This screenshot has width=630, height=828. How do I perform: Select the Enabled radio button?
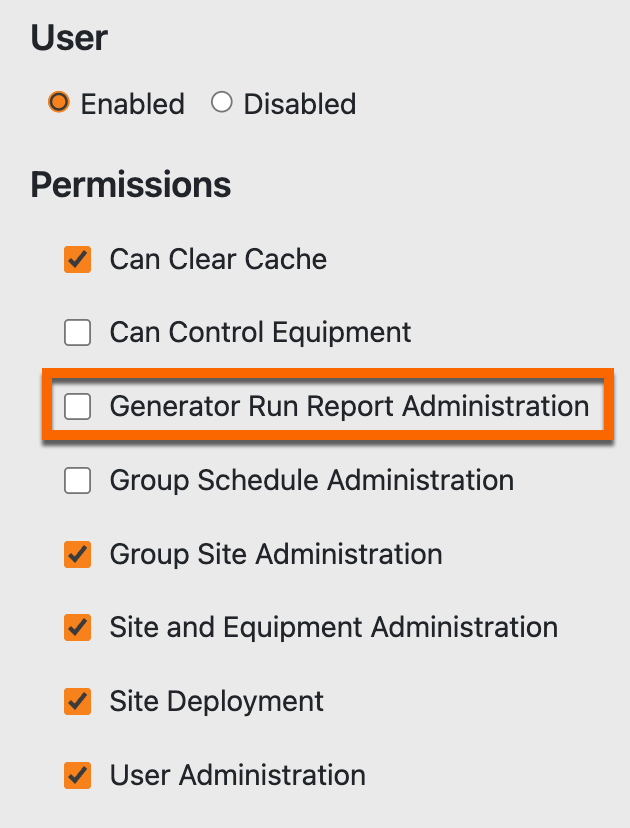(x=59, y=102)
